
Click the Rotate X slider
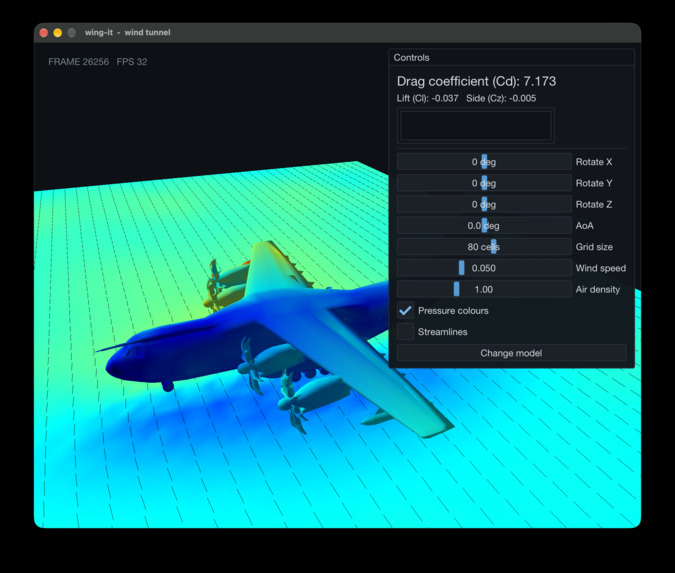[x=484, y=162]
